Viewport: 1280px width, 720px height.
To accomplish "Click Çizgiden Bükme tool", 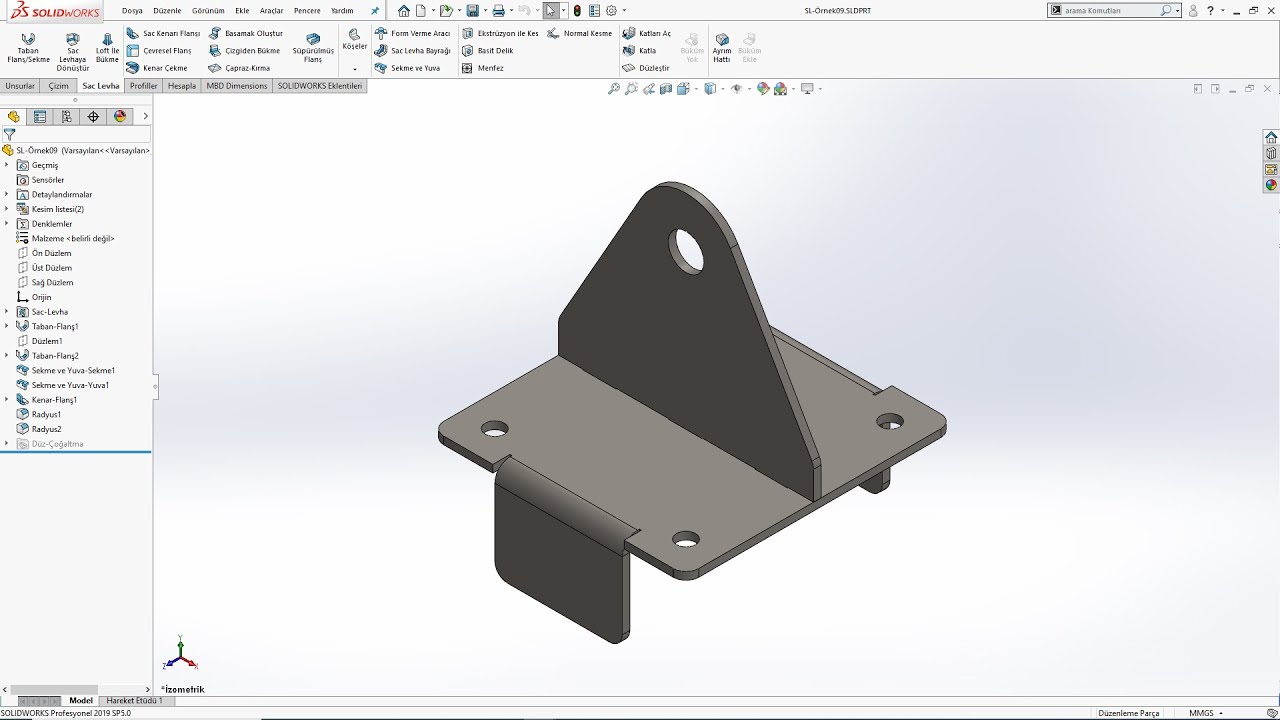I will pyautogui.click(x=244, y=50).
